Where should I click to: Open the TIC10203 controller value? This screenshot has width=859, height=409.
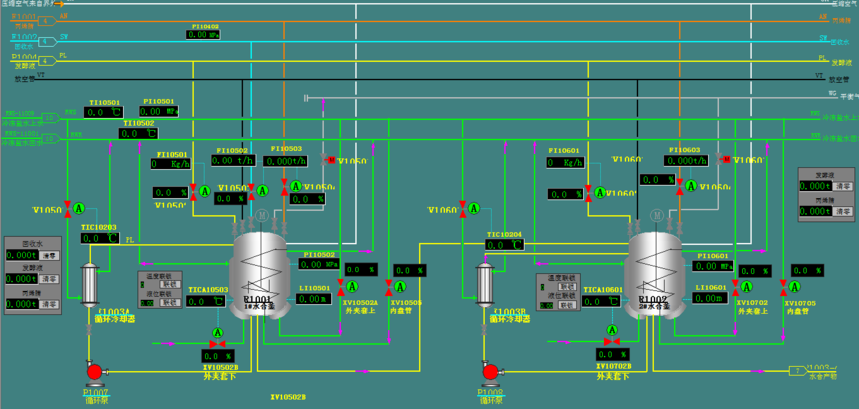click(100, 238)
